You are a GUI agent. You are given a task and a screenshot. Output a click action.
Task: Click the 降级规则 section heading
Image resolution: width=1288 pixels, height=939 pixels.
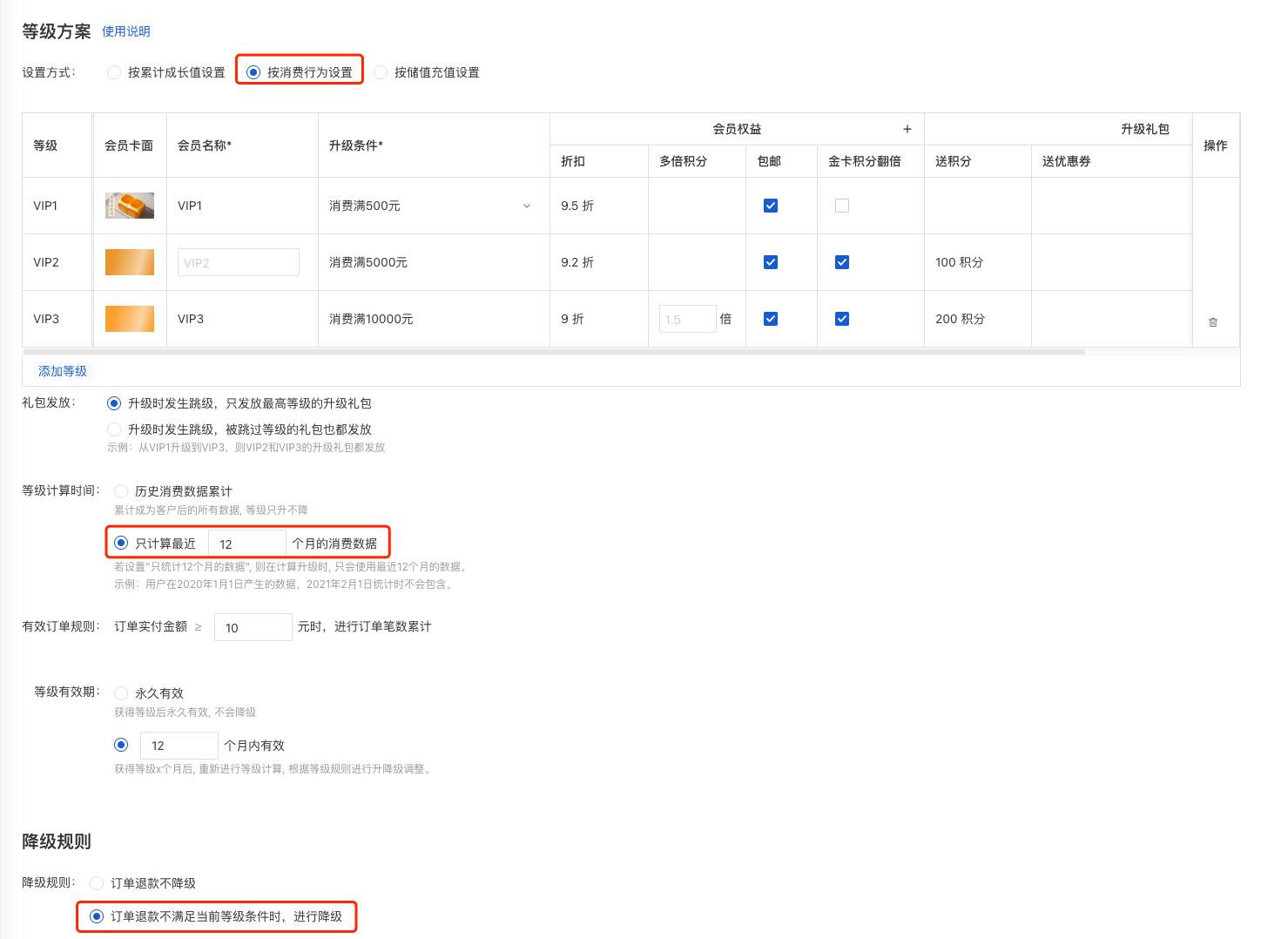[57, 841]
